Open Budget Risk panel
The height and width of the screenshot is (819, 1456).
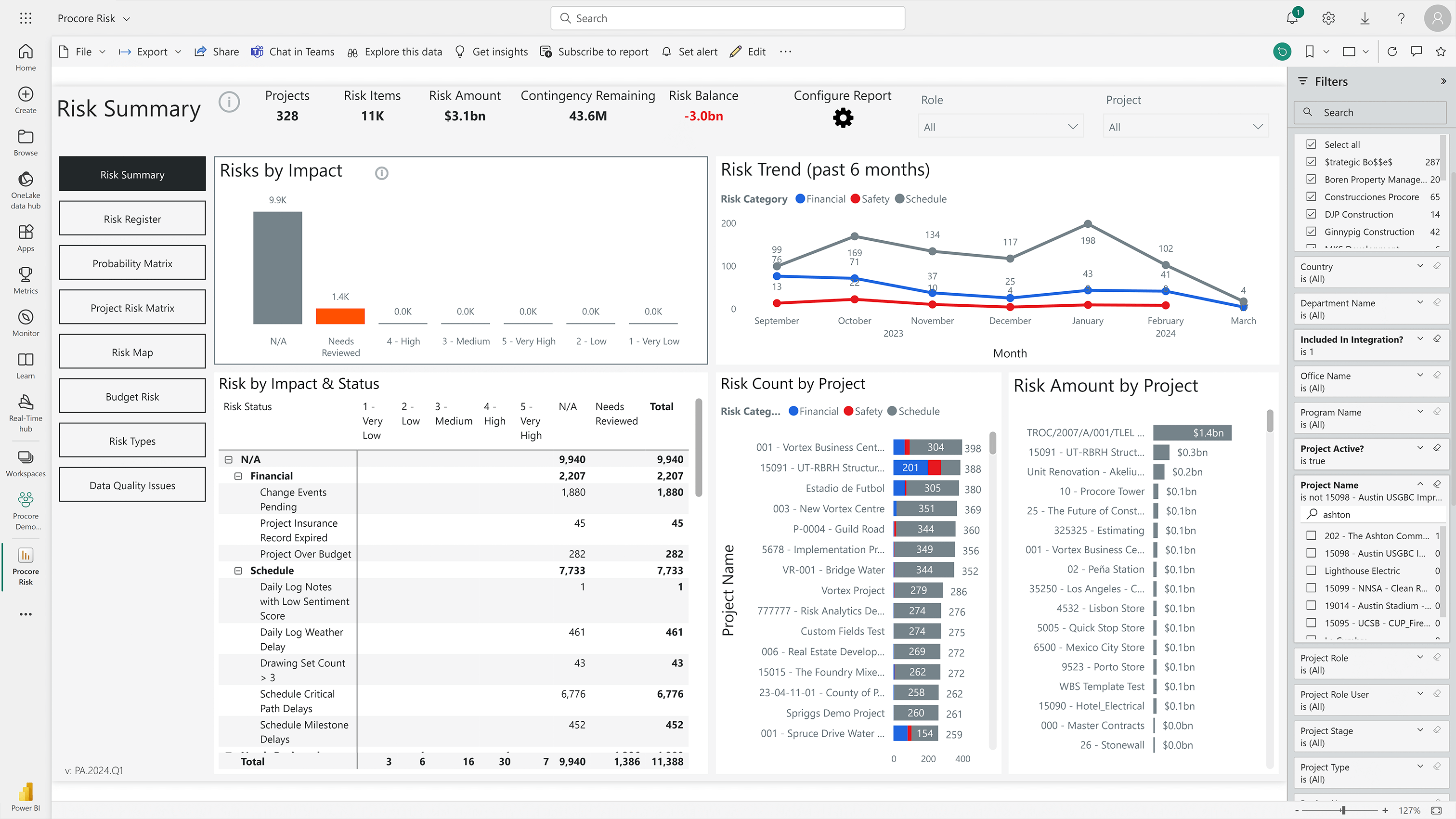[x=132, y=396]
